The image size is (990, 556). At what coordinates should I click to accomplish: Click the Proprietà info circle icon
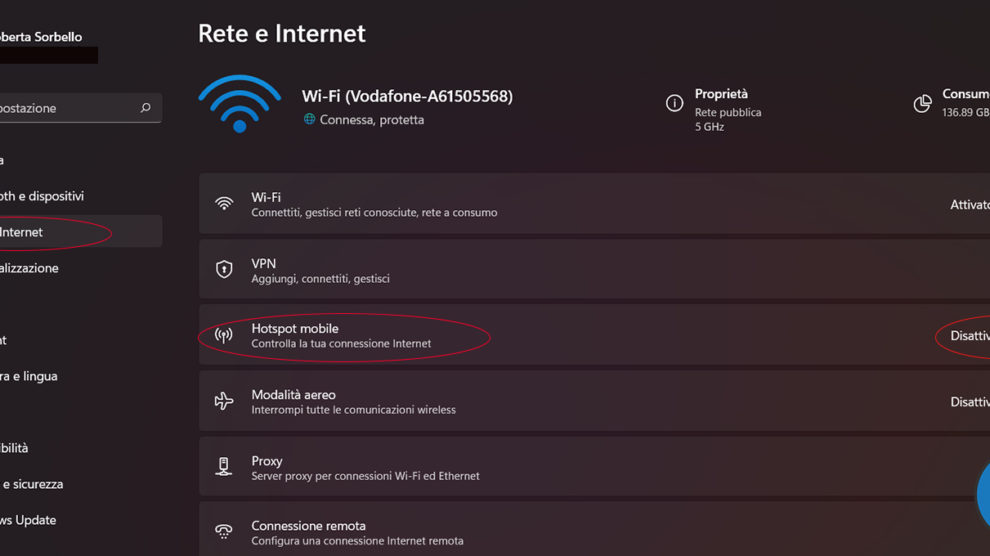coord(675,104)
